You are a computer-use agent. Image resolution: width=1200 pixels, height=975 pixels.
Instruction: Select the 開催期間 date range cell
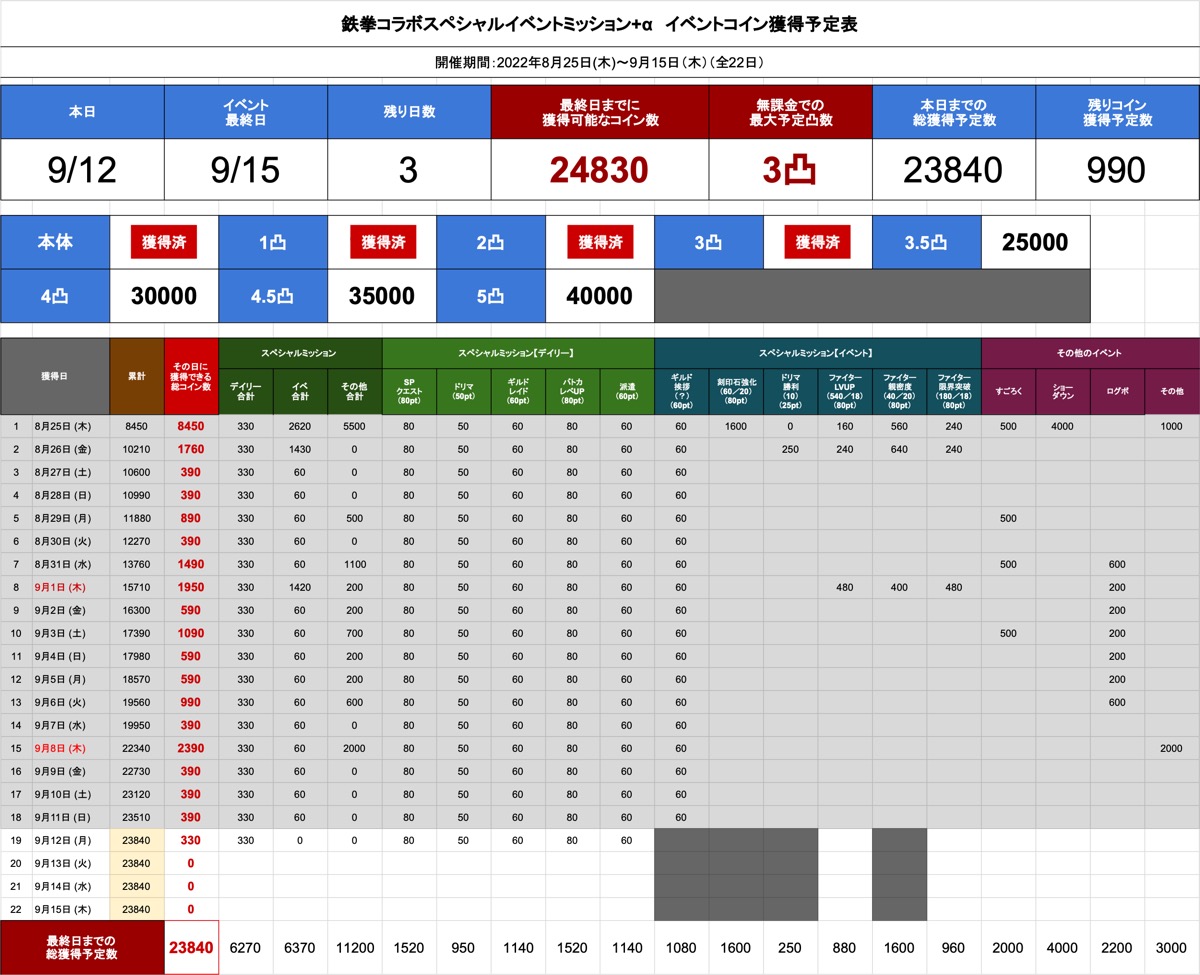click(x=600, y=62)
